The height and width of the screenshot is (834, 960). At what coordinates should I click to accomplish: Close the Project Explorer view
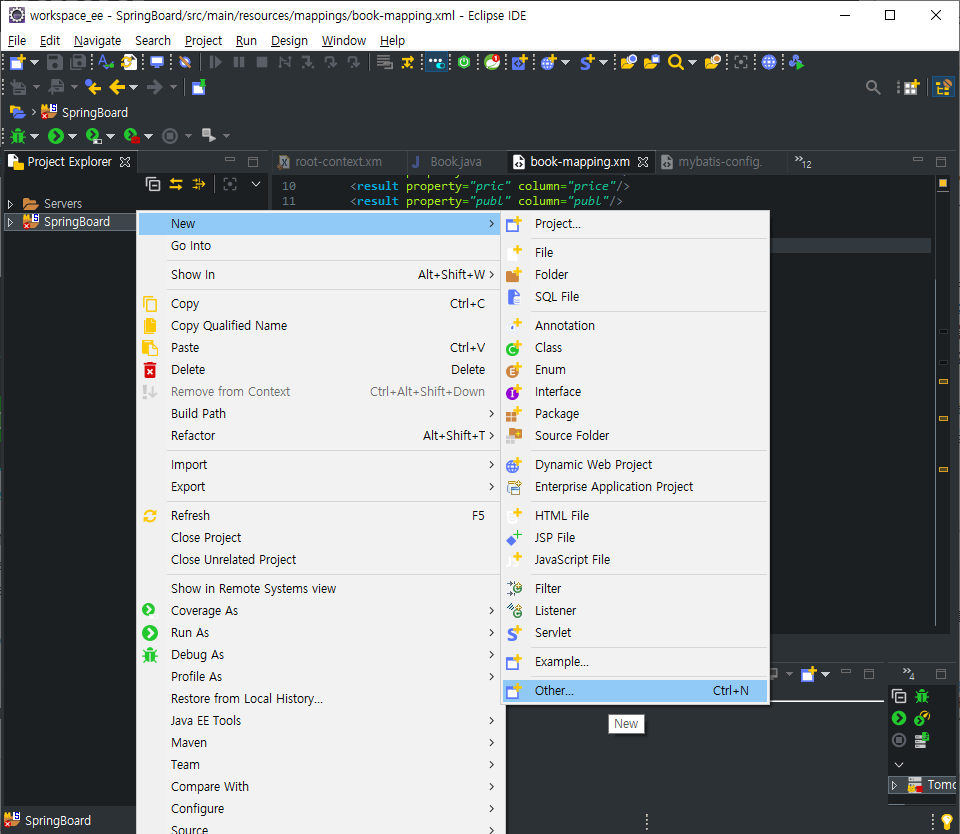[125, 162]
